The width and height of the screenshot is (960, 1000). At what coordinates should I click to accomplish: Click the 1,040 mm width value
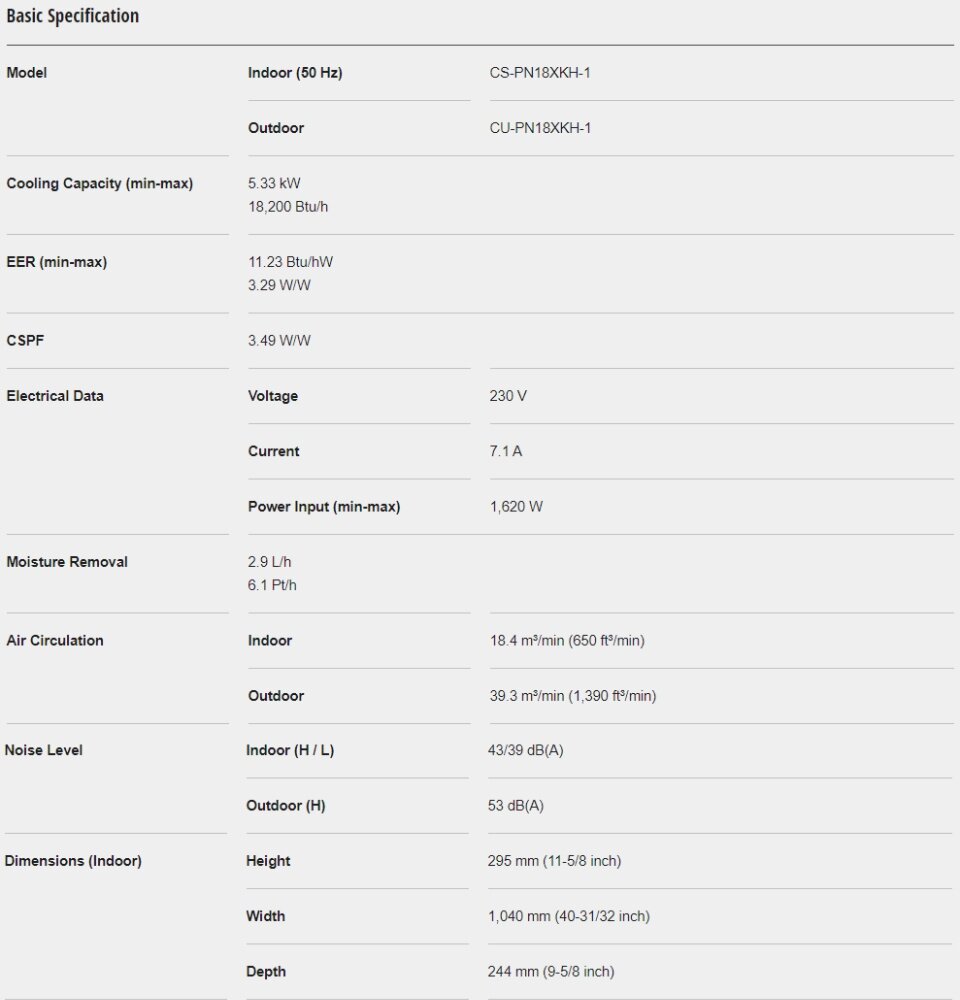point(568,916)
